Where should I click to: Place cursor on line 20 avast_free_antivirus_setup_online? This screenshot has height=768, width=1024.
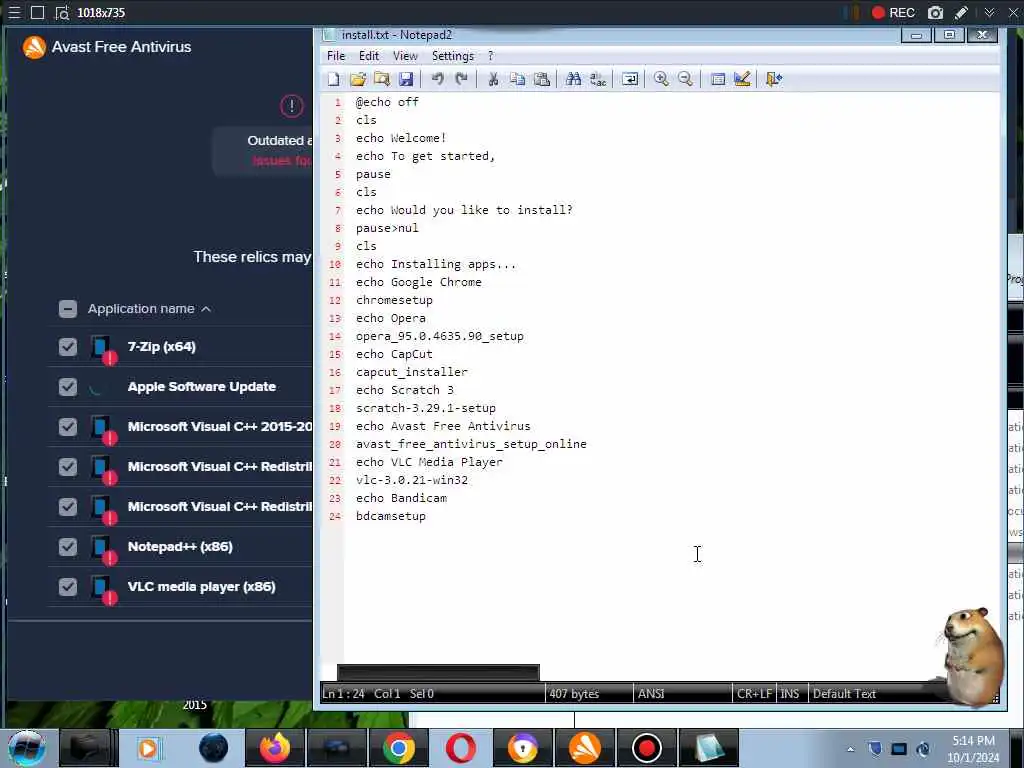(471, 444)
